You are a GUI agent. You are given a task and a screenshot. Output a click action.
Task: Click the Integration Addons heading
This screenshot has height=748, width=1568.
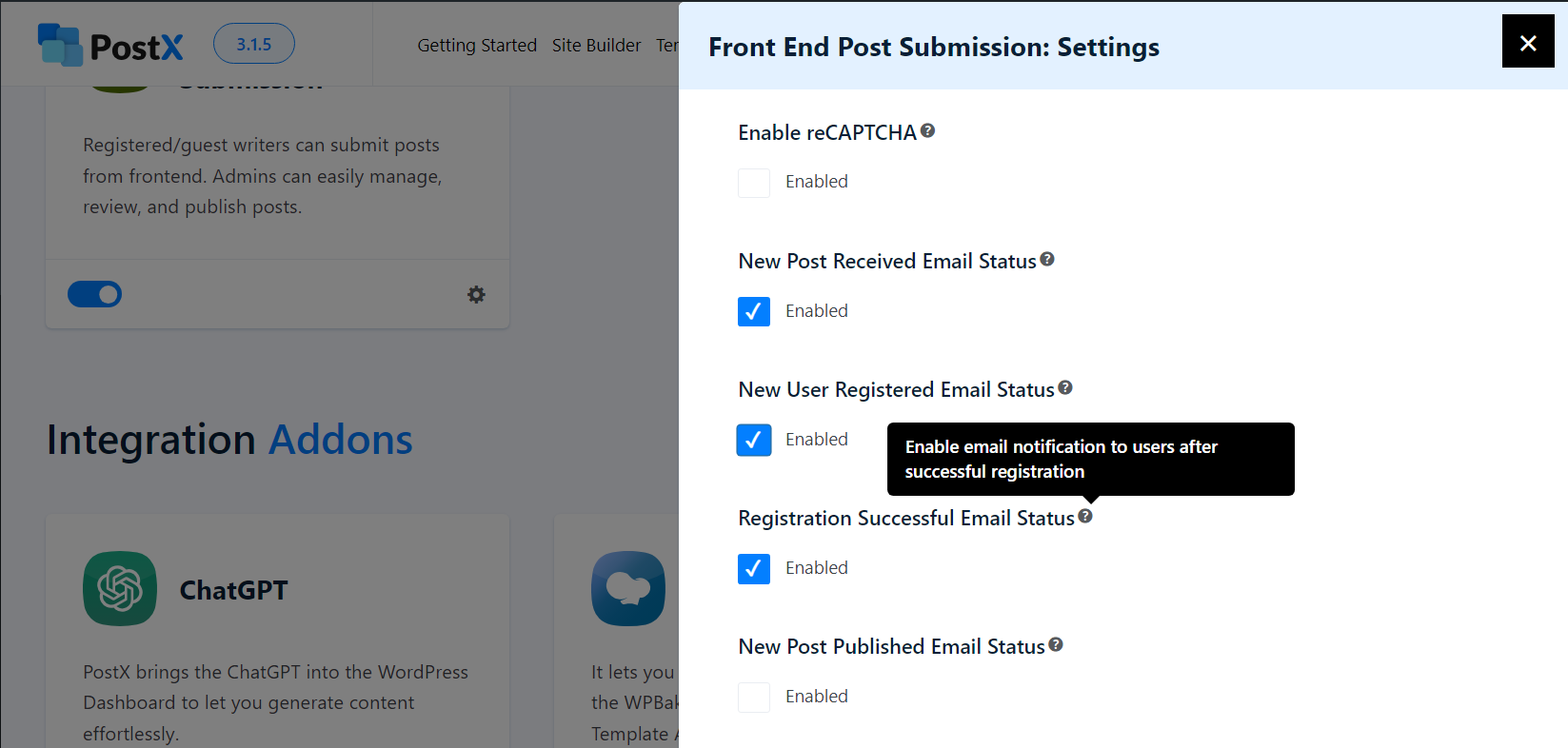[228, 440]
